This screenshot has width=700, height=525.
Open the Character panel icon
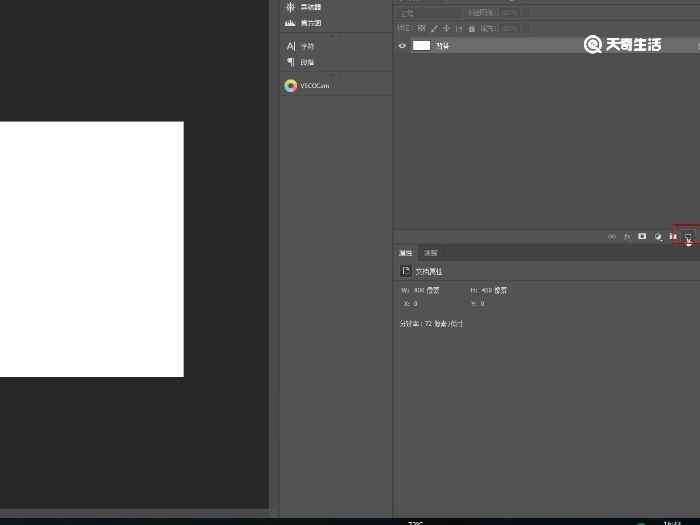(x=291, y=46)
